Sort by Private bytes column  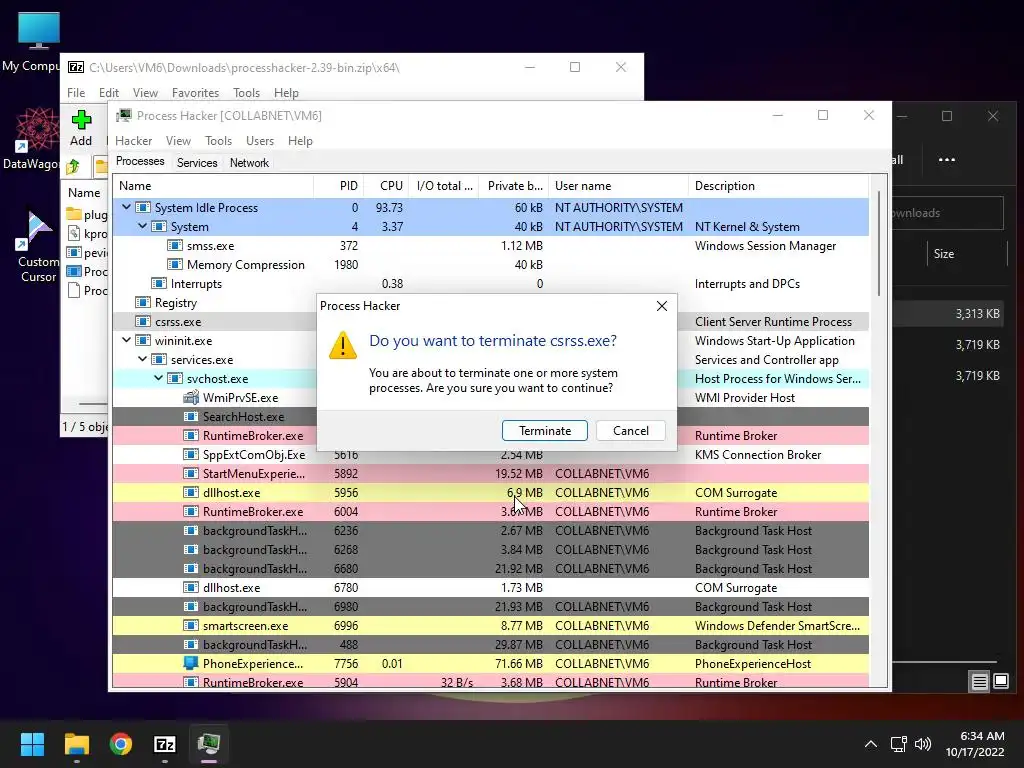tap(514, 186)
